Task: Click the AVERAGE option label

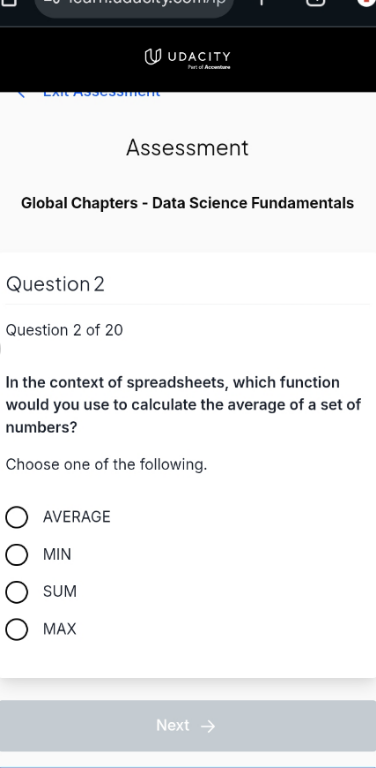Action: click(77, 517)
